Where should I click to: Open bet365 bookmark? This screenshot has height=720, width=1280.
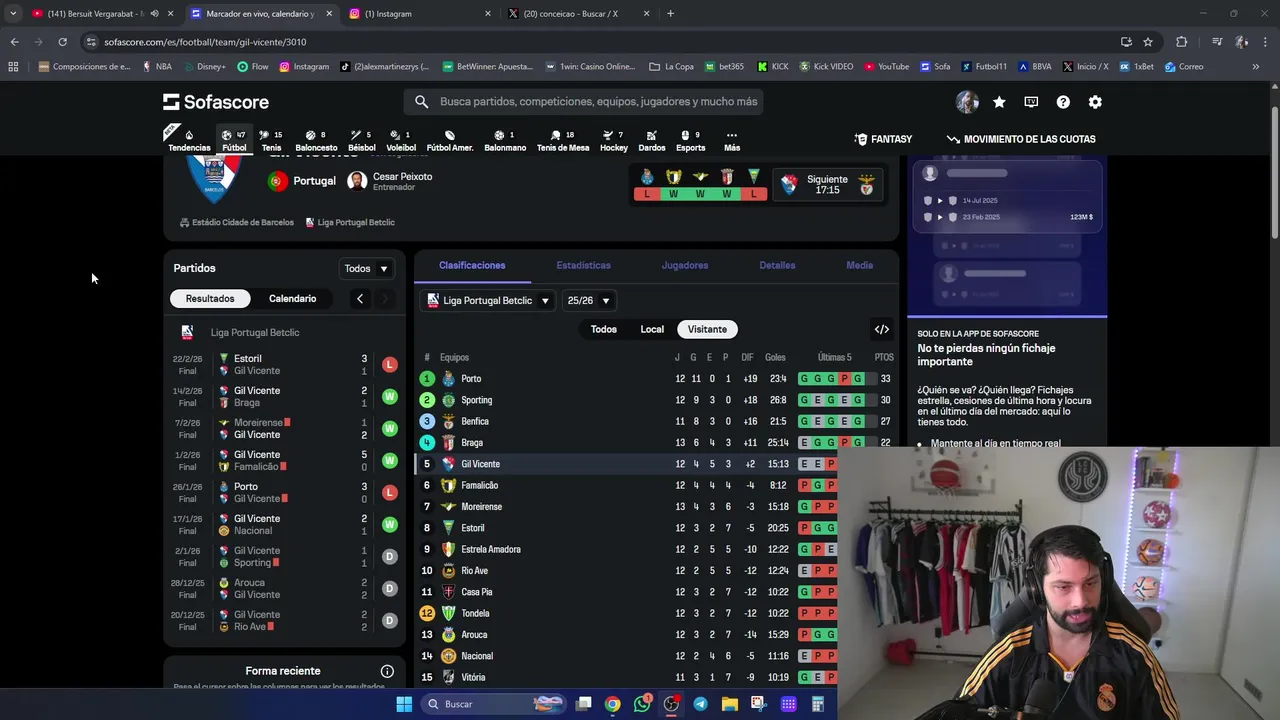(724, 67)
